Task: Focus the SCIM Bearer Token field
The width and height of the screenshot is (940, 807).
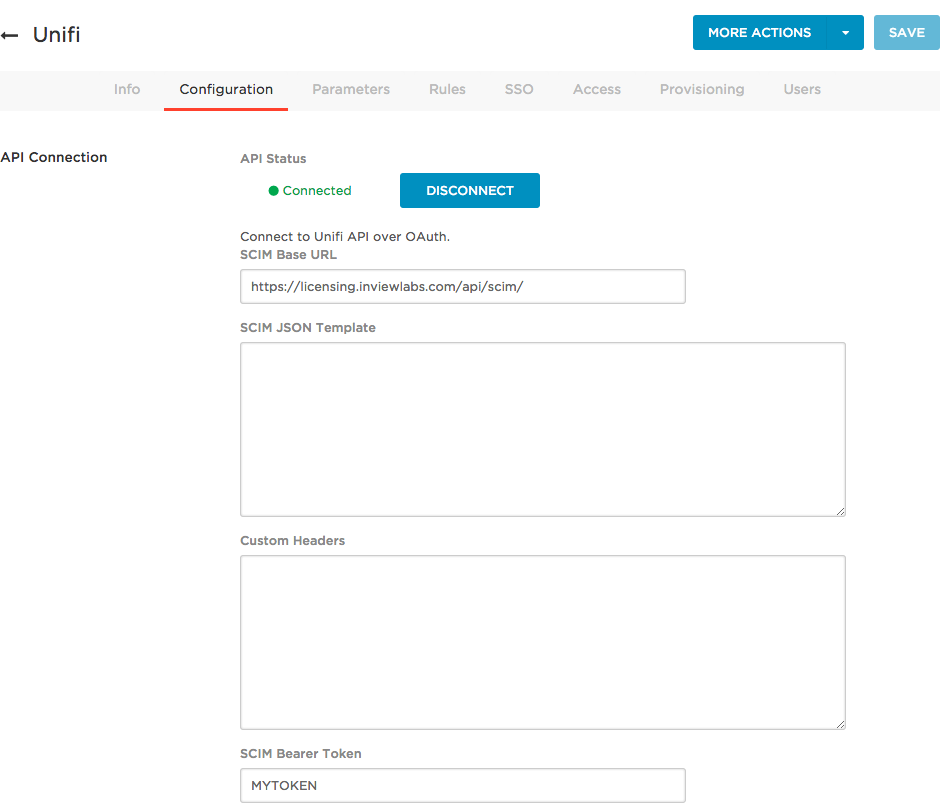Action: 463,785
